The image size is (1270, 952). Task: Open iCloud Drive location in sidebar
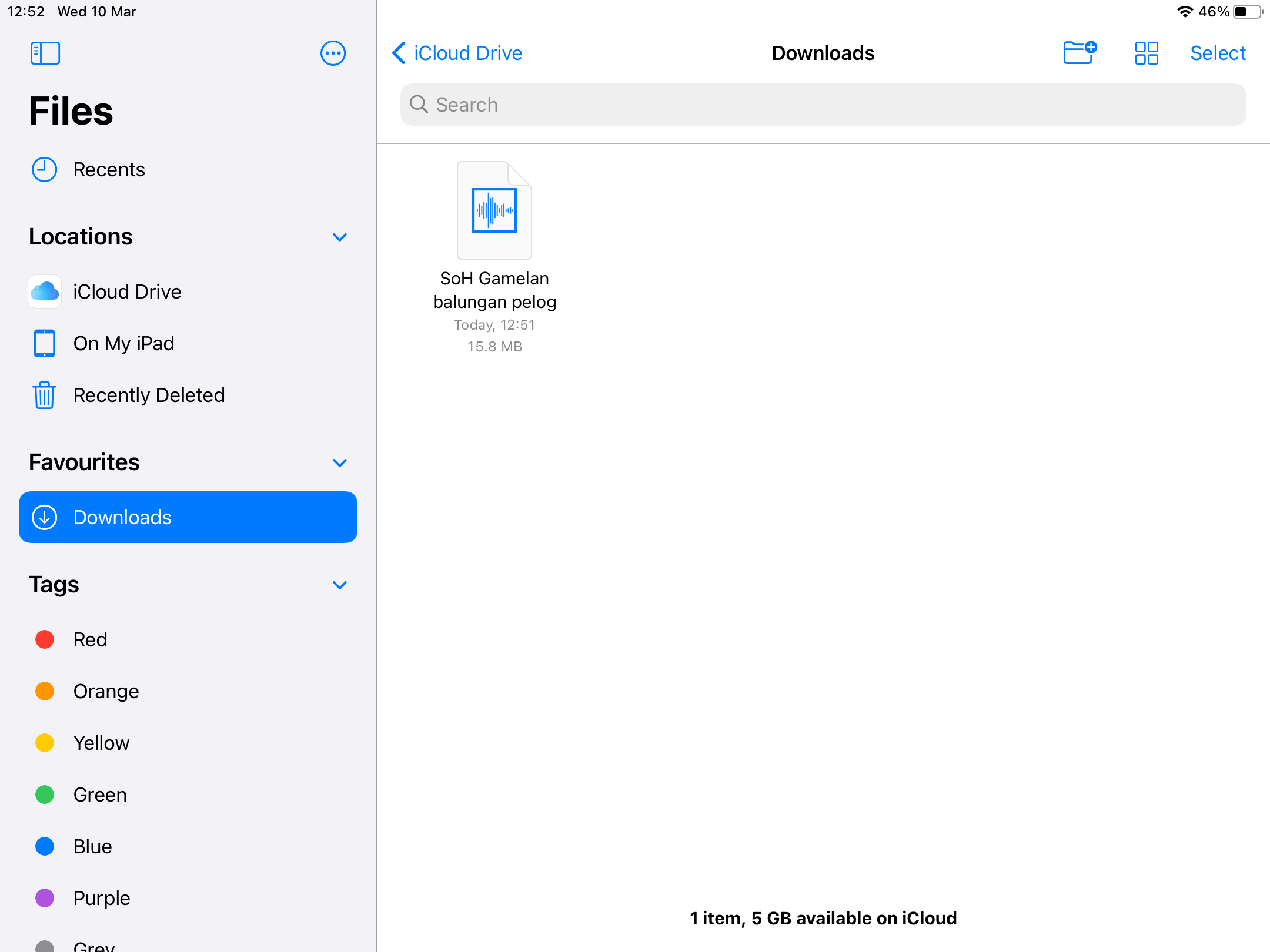tap(188, 291)
